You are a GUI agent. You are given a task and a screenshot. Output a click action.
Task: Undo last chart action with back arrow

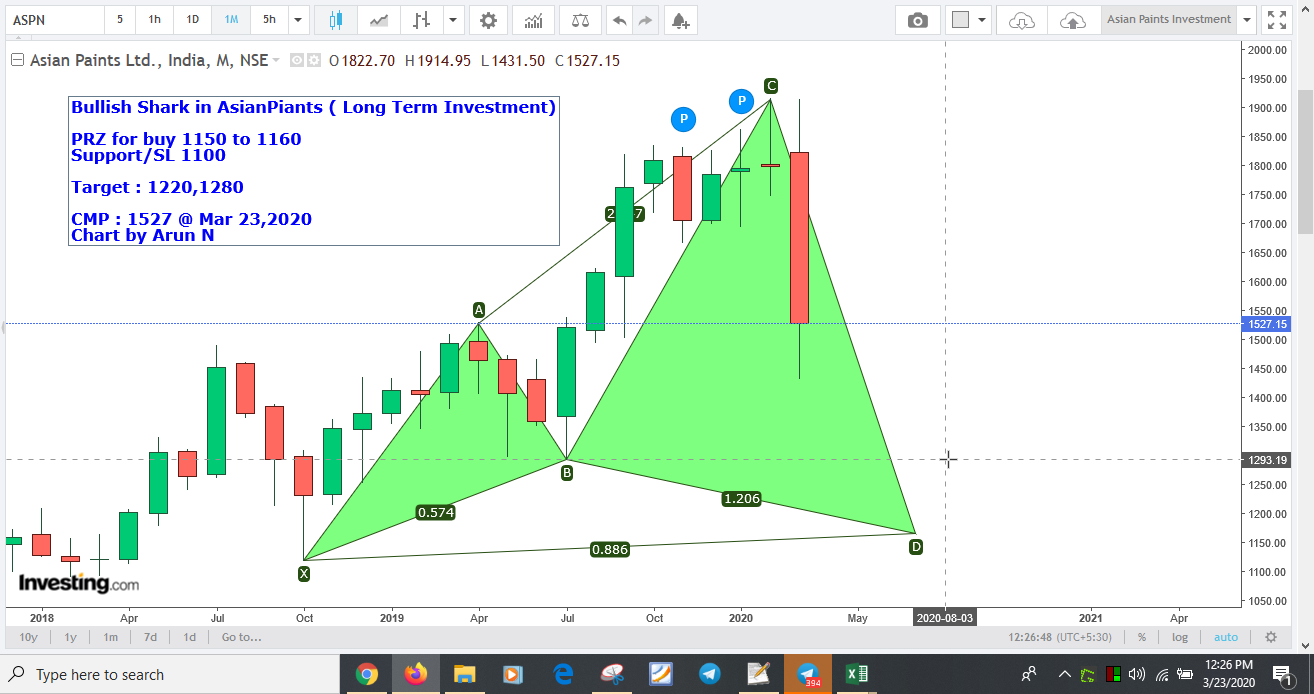point(620,20)
